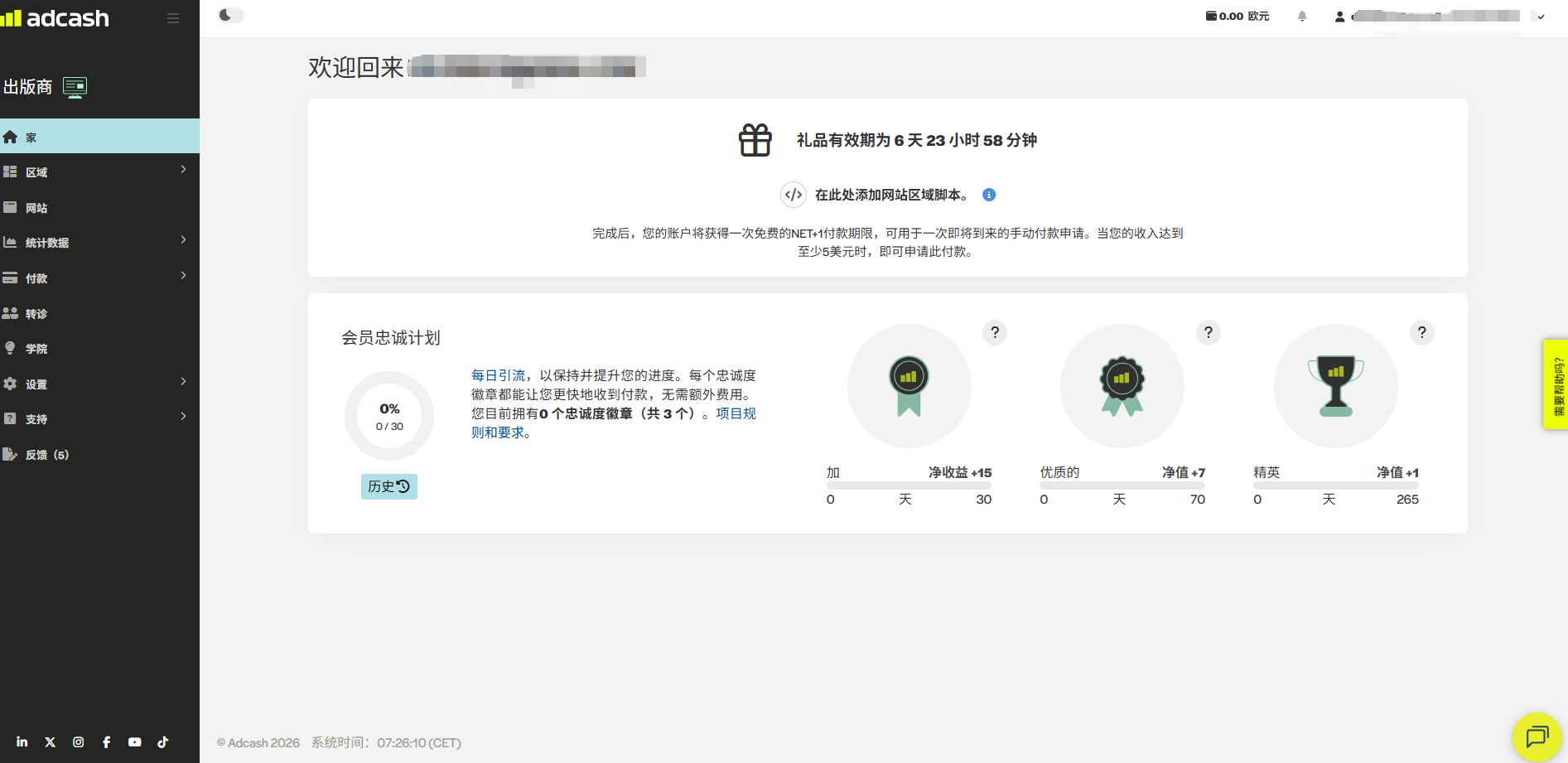Screen dimensions: 1568x763
Task: Visit Adcash's YouTube channel from the footer
Action: (x=134, y=741)
